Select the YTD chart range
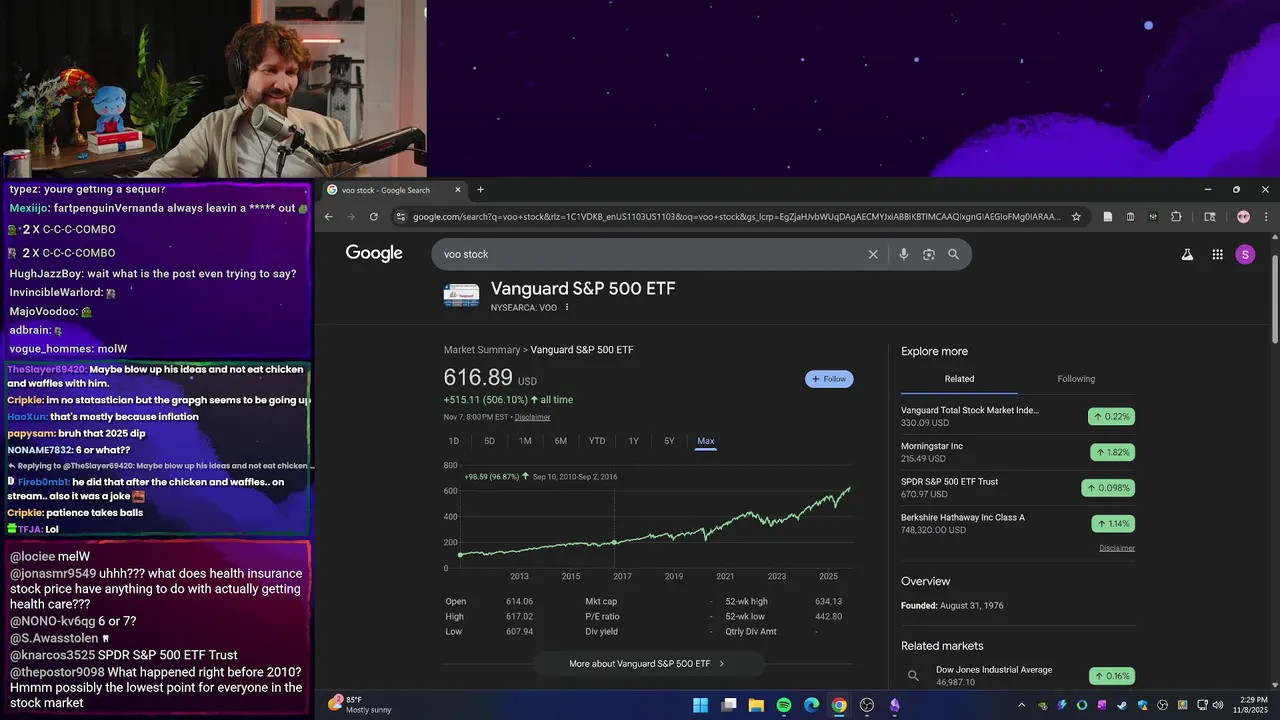Screen dimensions: 1280x720 click(597, 441)
